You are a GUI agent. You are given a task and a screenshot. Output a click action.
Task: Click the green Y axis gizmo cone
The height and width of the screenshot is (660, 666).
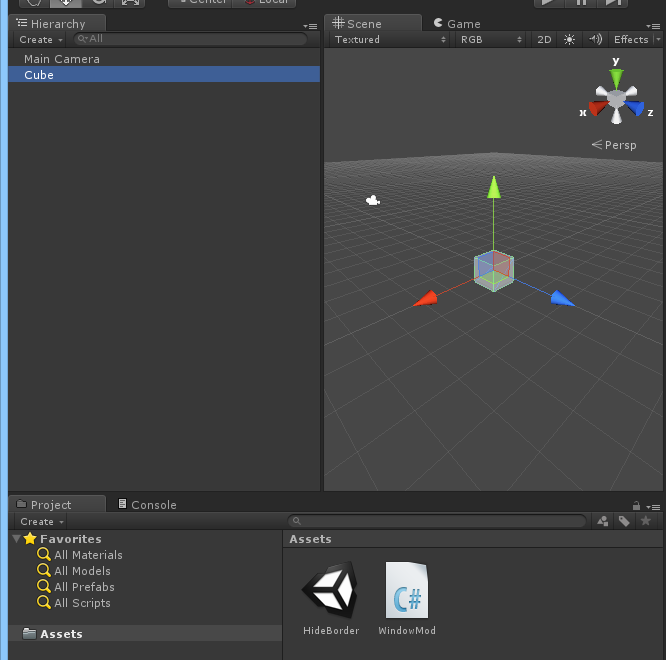click(x=617, y=78)
